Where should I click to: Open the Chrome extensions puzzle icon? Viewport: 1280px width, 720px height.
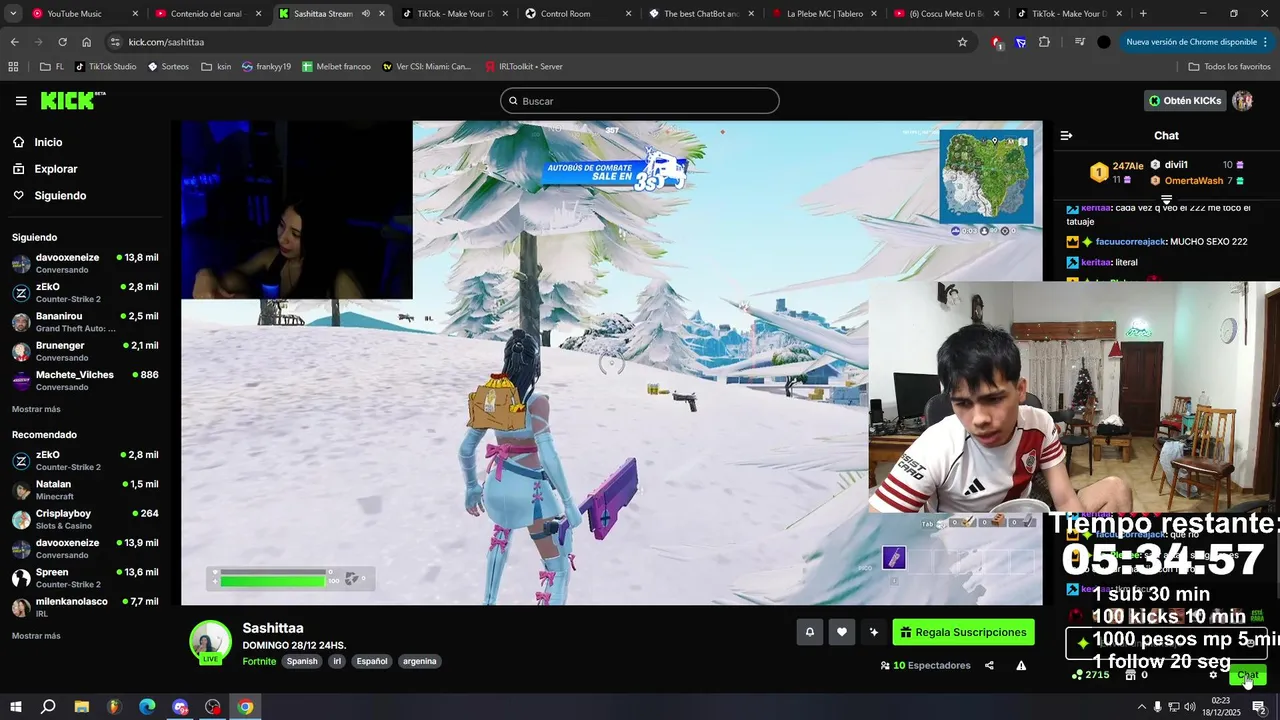[1044, 42]
